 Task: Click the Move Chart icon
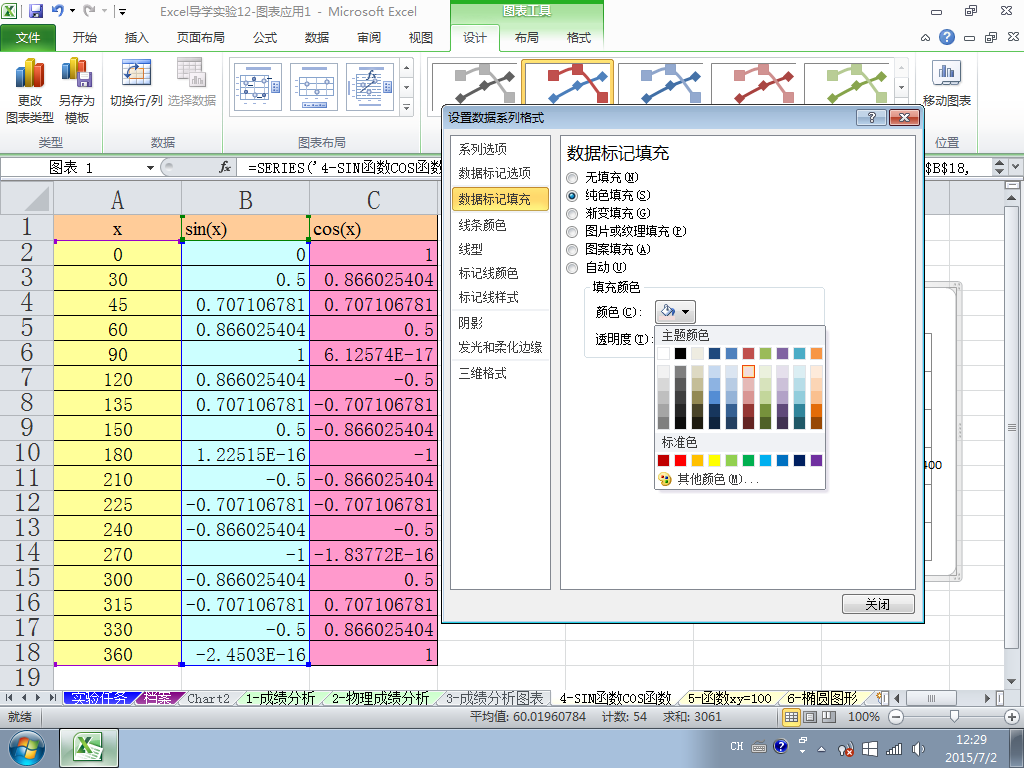[946, 74]
